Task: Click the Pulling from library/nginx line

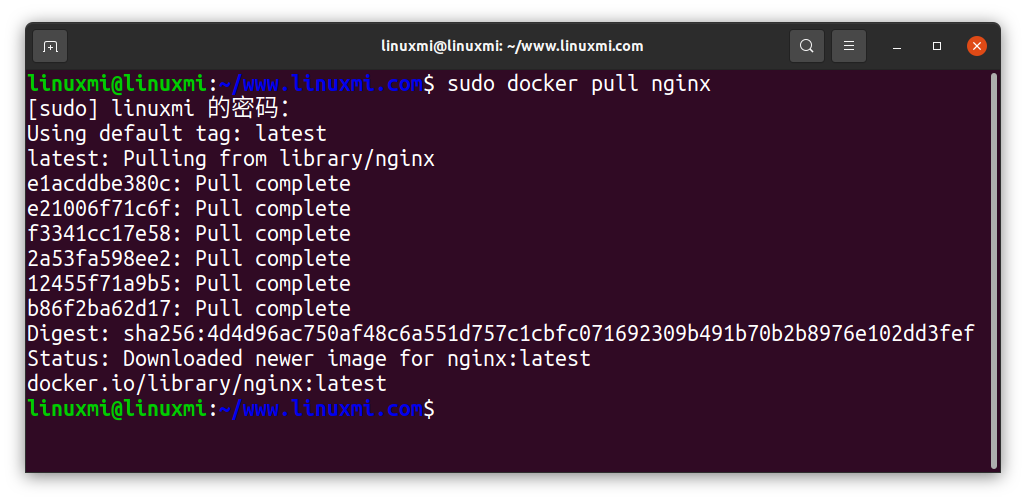Action: click(230, 159)
